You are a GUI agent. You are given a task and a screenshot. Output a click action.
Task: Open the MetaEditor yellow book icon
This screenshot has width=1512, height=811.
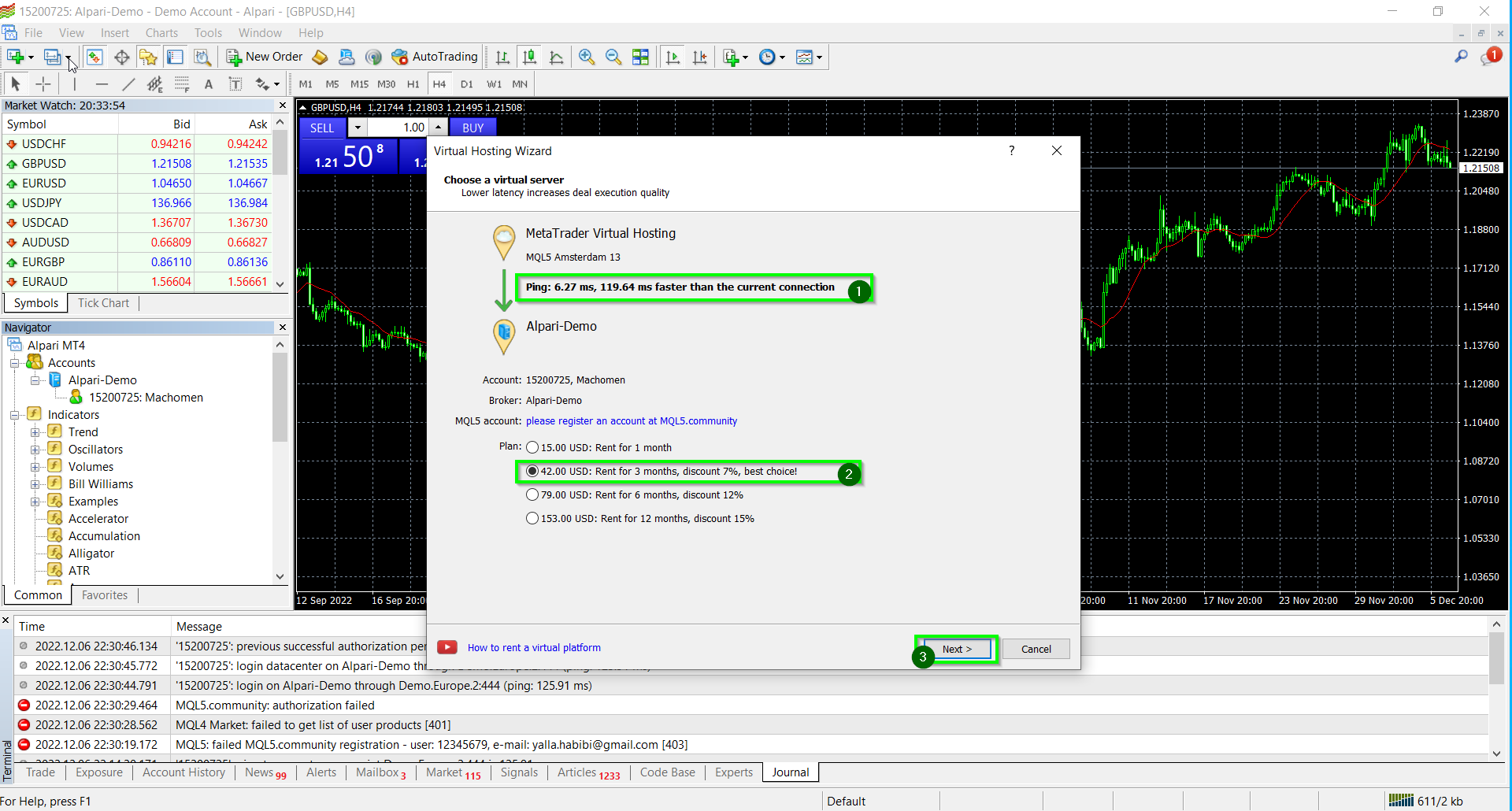pyautogui.click(x=320, y=57)
